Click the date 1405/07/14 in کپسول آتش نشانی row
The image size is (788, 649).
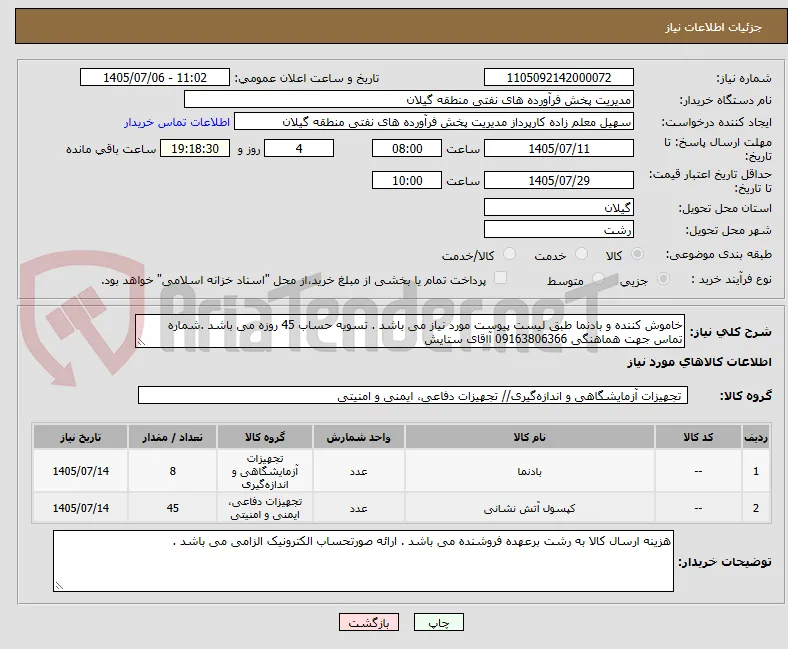point(80,508)
